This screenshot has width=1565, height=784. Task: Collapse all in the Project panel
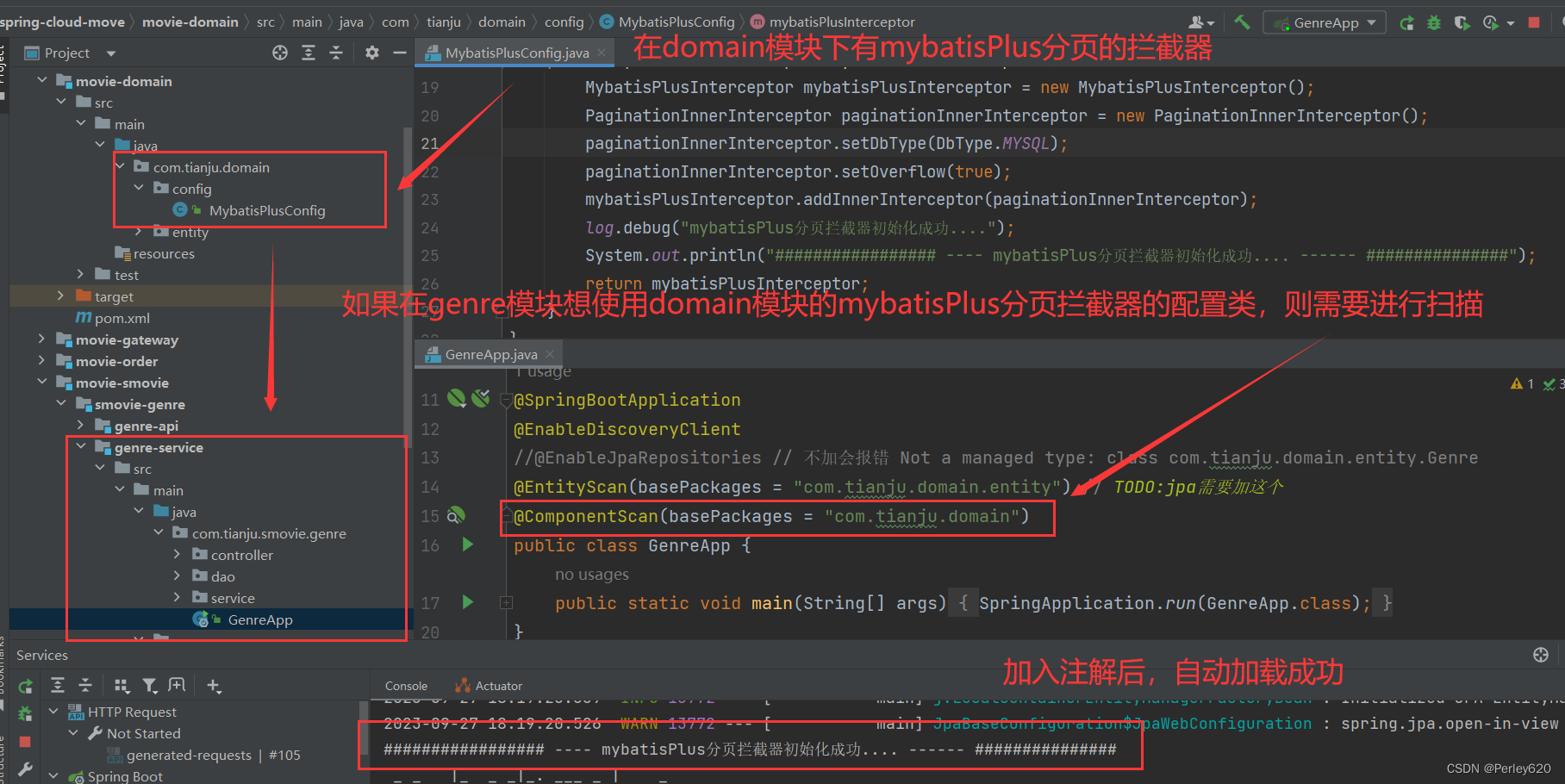[x=336, y=53]
